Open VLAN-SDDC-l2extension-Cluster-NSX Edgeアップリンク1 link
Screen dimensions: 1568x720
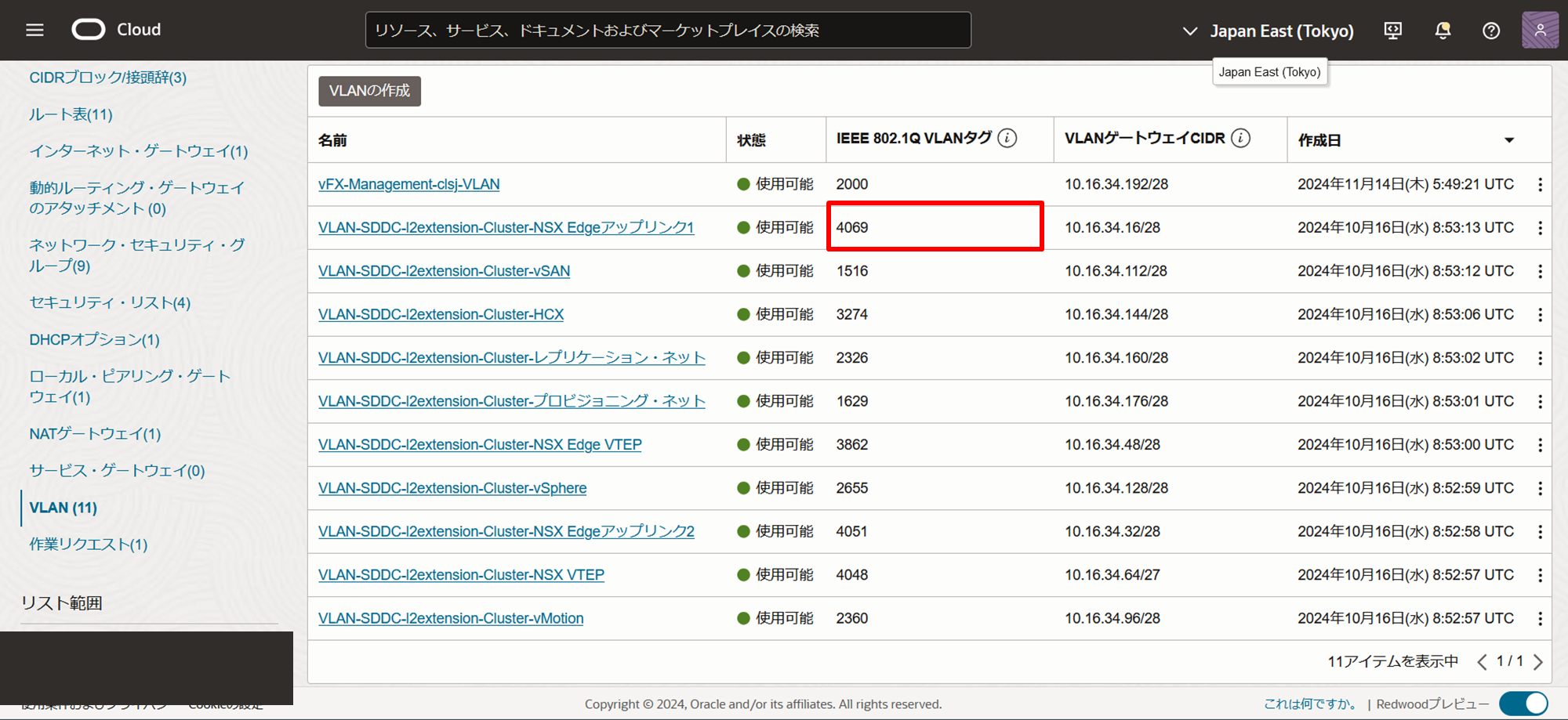tap(506, 227)
